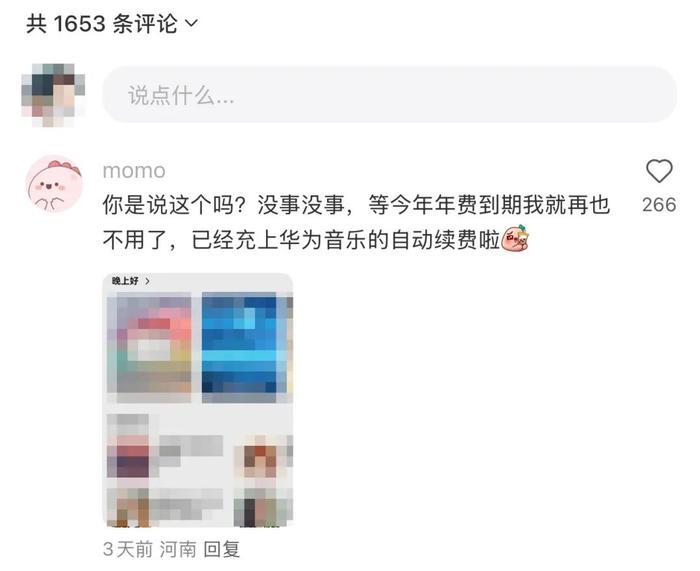The height and width of the screenshot is (571, 700).
Task: Tap the 河南 location label
Action: 178,549
